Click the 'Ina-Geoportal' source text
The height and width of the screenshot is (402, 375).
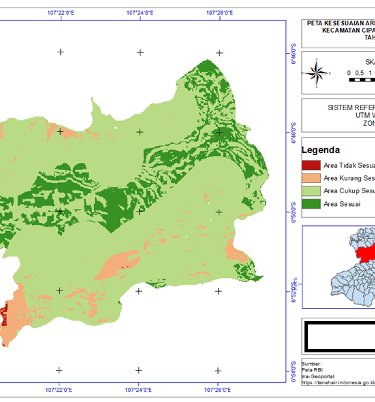pyautogui.click(x=318, y=376)
